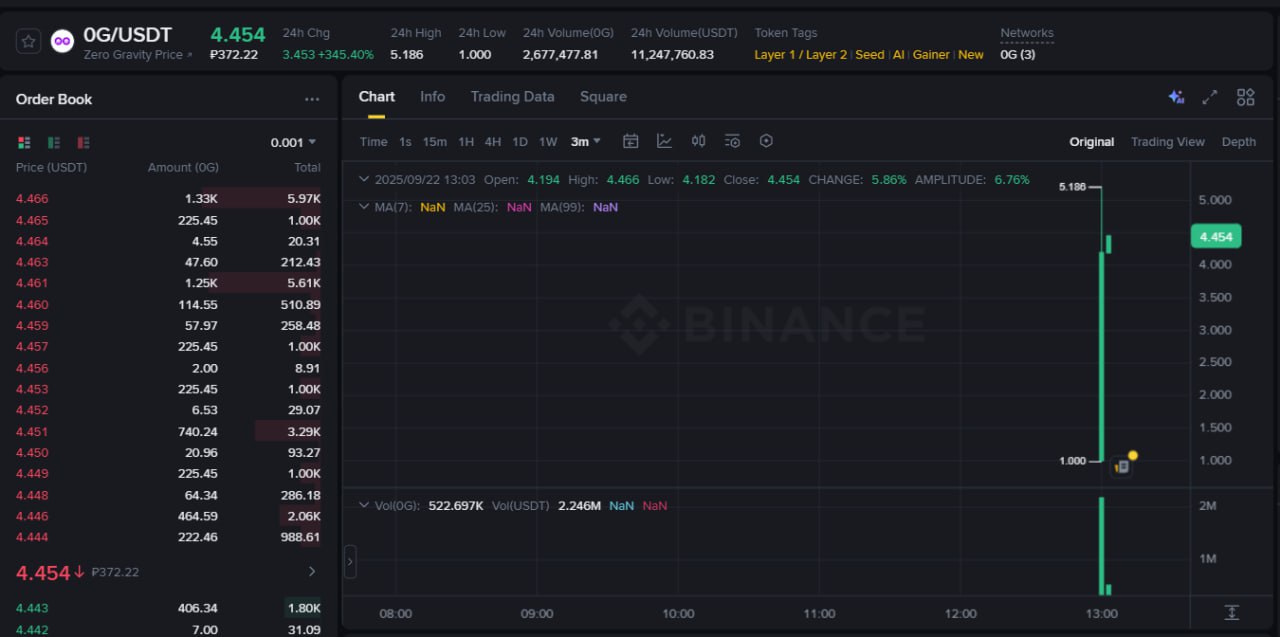Viewport: 1280px width, 637px height.
Task: Open technical indicators with the line chart icon
Action: pos(664,141)
